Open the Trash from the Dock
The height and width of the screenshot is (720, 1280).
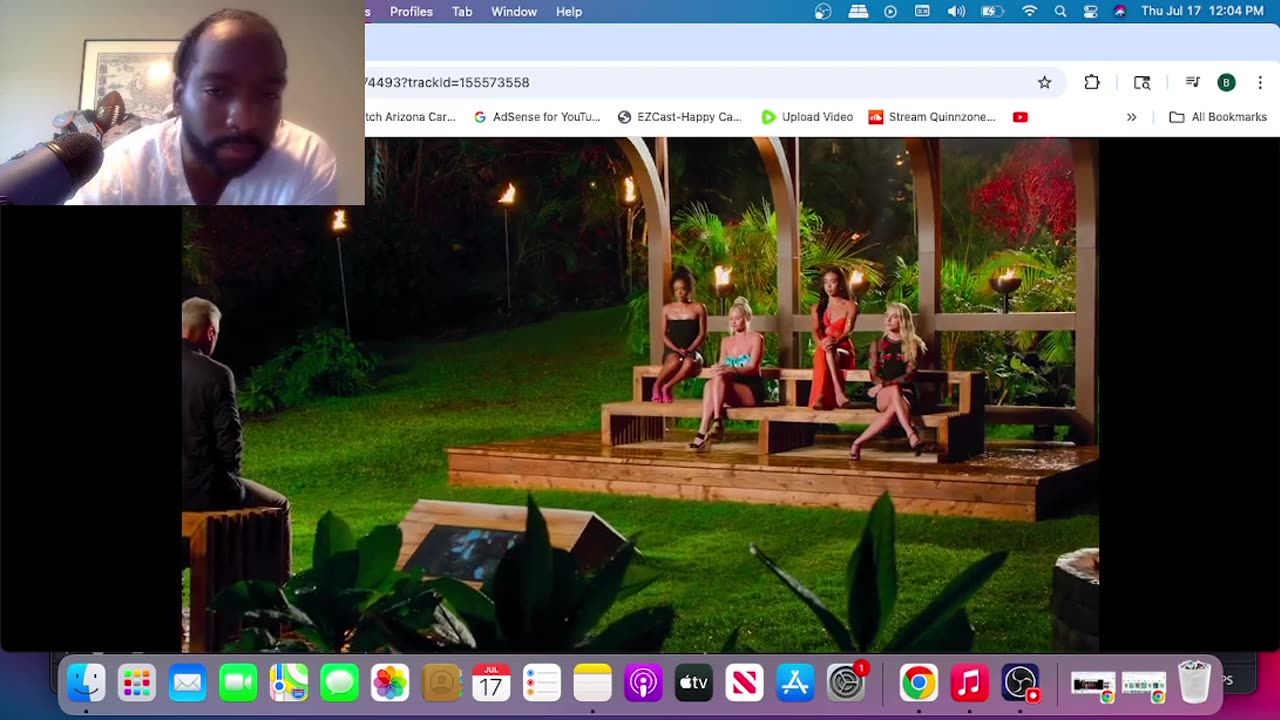(1194, 684)
